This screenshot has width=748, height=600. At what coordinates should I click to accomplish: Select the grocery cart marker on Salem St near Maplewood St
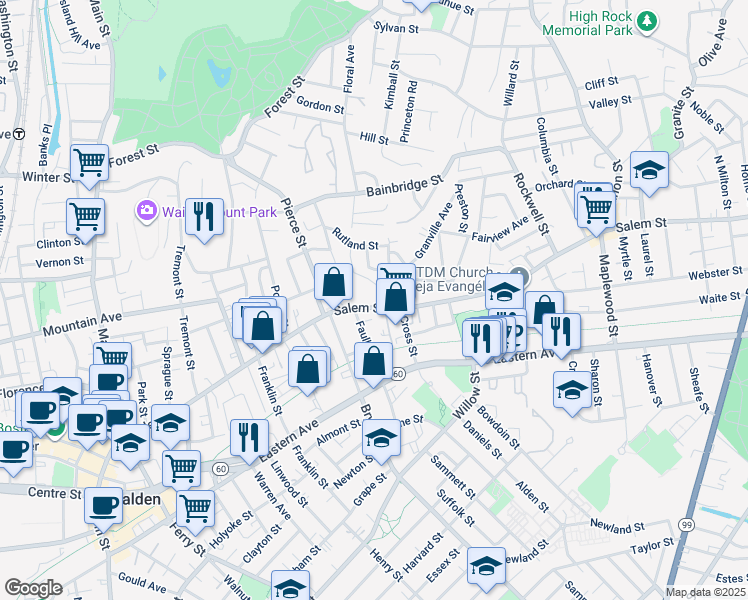tap(597, 208)
